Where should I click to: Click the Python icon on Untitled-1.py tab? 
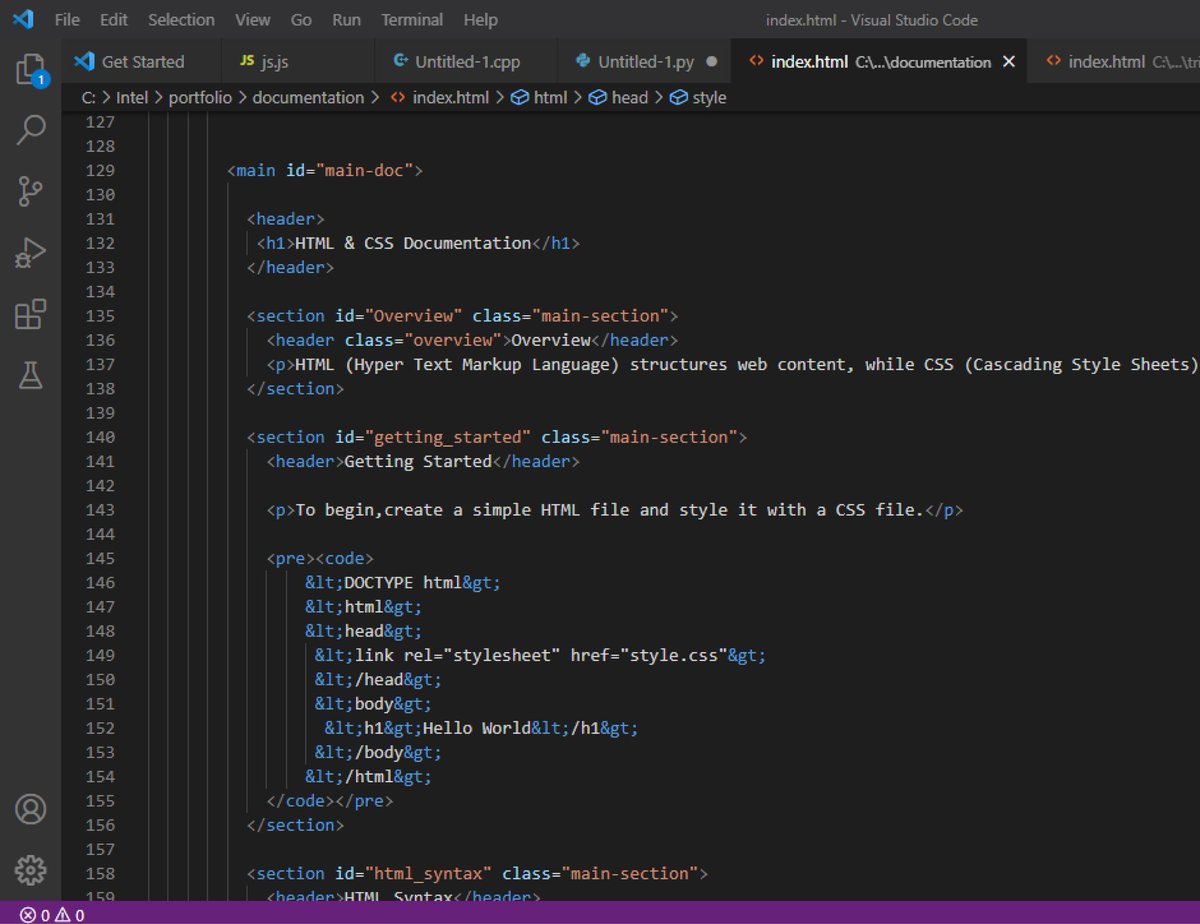584,61
